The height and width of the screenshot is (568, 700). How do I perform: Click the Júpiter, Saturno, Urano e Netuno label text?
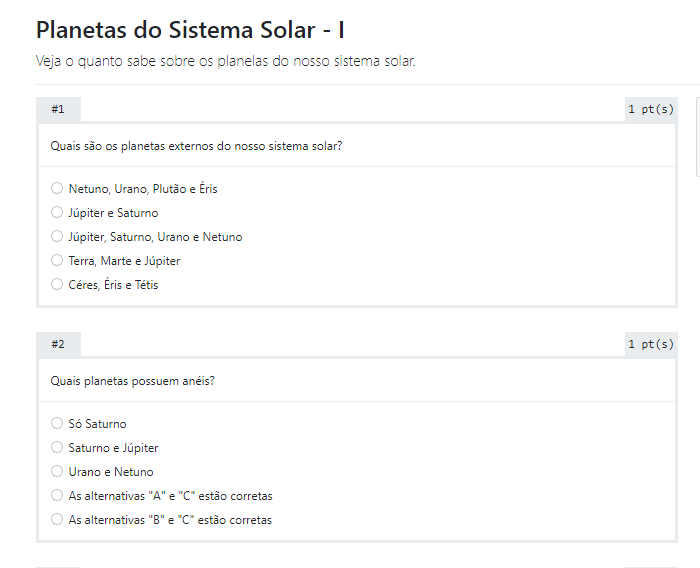tap(155, 237)
